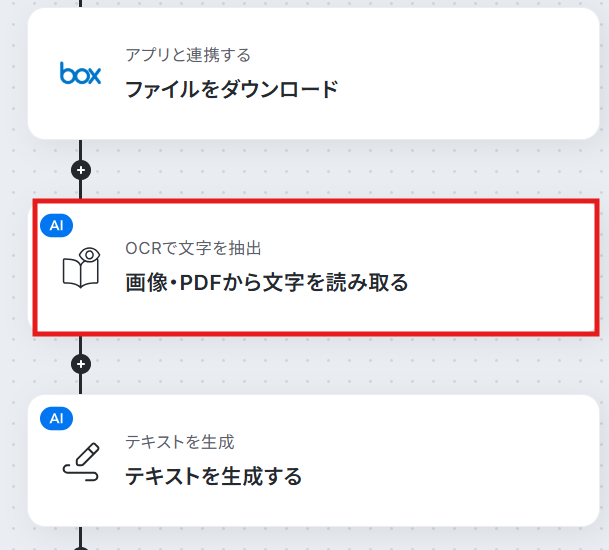
Task: Open the テキストを生成する step title
Action: pyautogui.click(x=214, y=476)
